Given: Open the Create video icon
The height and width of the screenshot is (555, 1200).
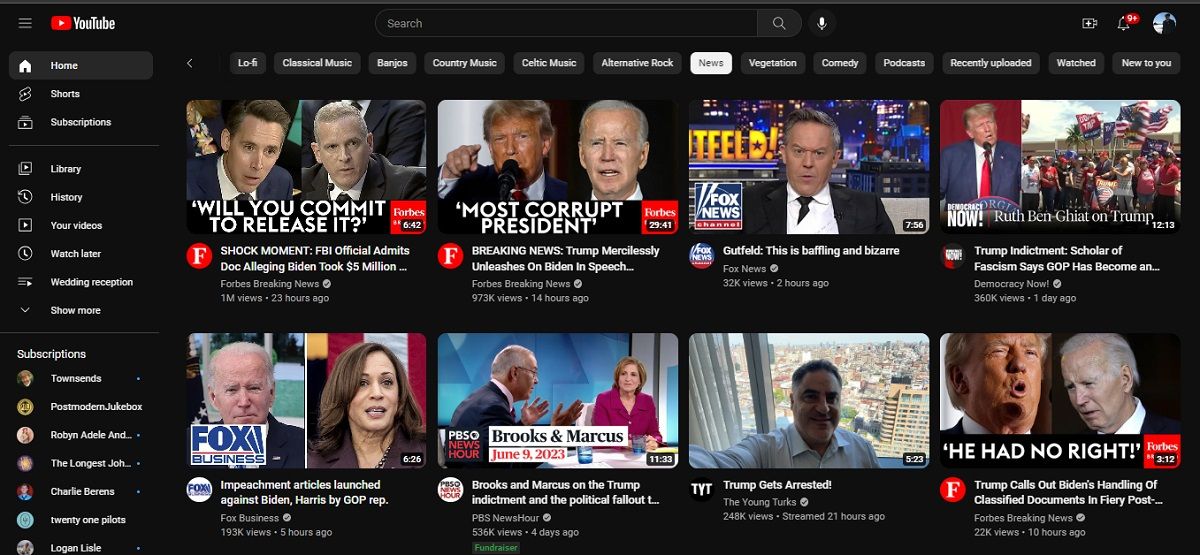Looking at the screenshot, I should (1090, 23).
